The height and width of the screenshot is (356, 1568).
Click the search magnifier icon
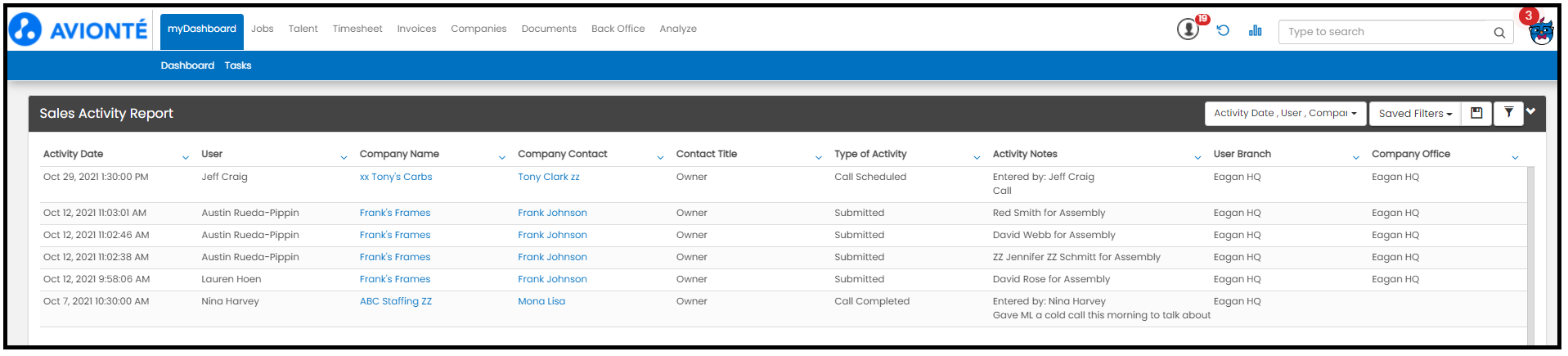[1499, 32]
